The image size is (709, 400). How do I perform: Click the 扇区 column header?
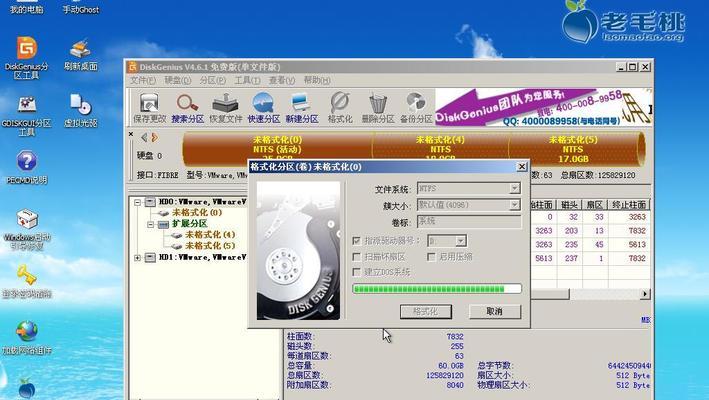click(595, 205)
